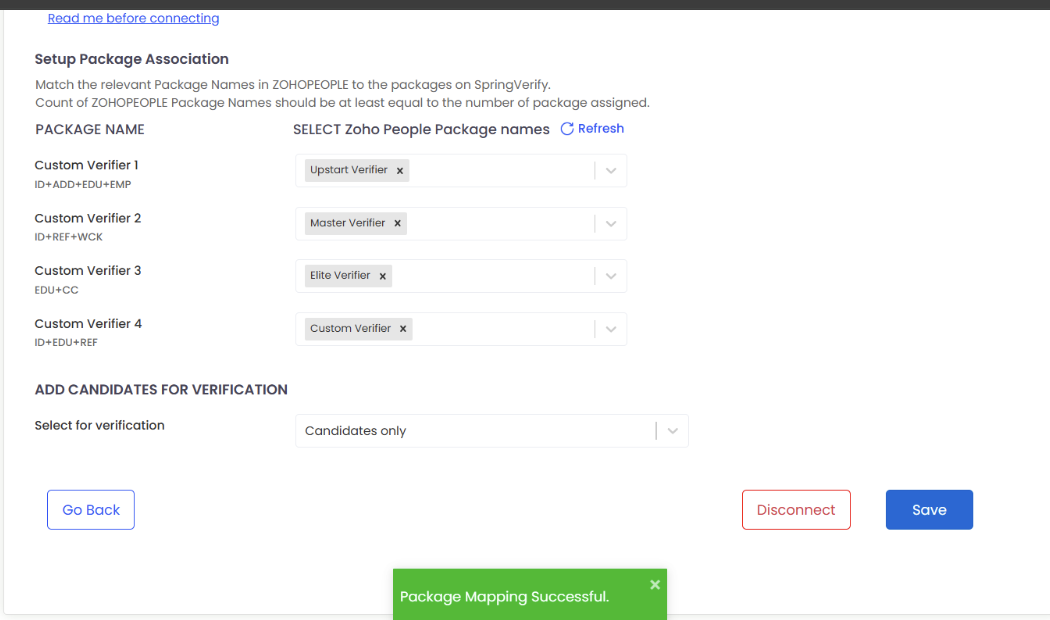This screenshot has height=620, width=1050.
Task: Open the Read me before connecting link
Action: click(x=133, y=18)
